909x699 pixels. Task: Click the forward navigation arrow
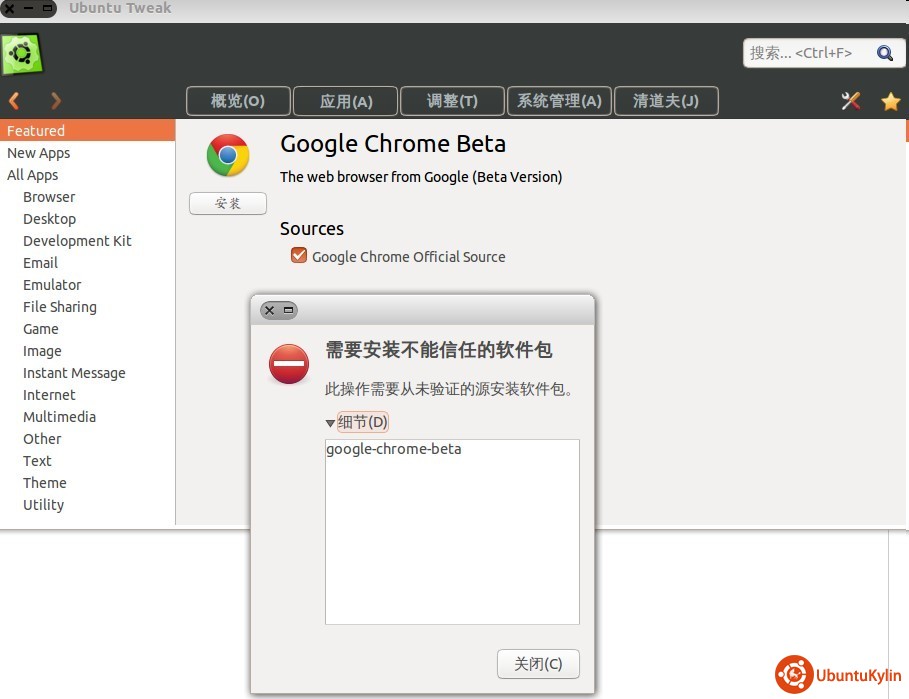point(56,100)
